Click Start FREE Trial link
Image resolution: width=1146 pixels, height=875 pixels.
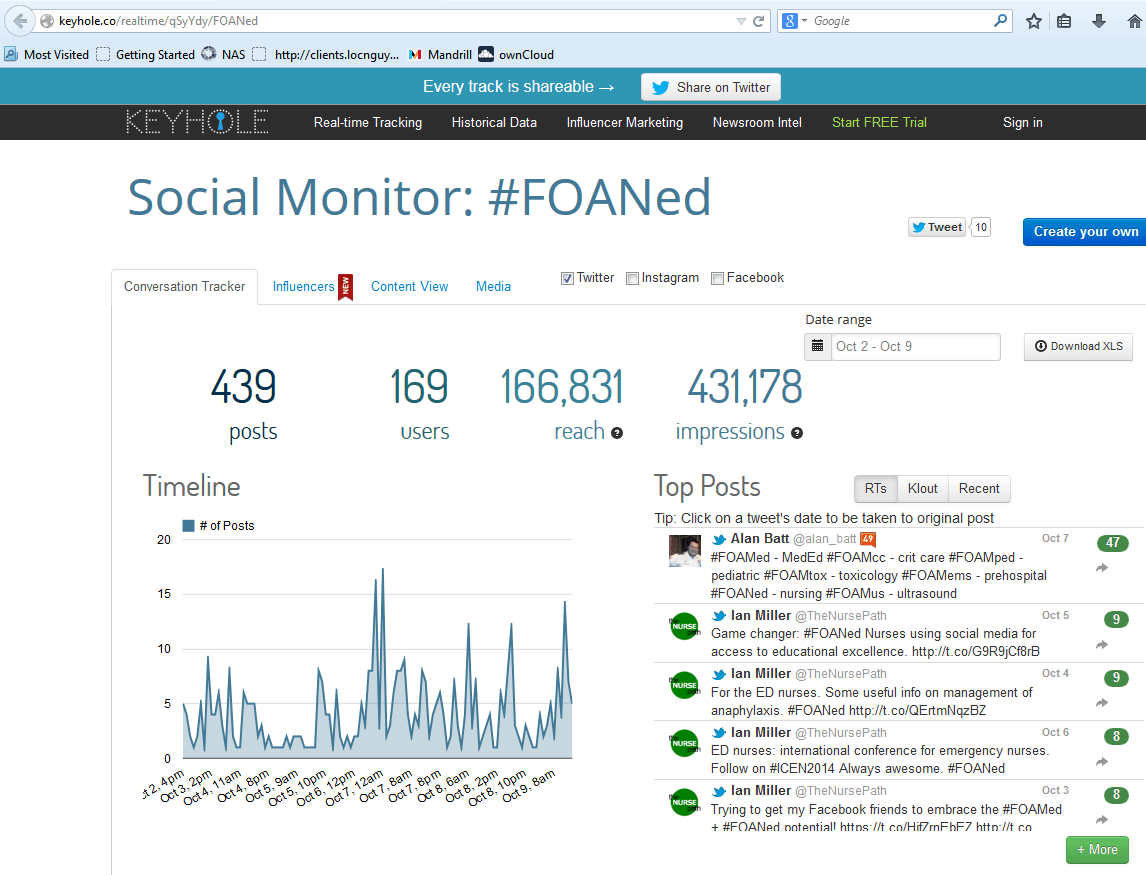pos(879,122)
